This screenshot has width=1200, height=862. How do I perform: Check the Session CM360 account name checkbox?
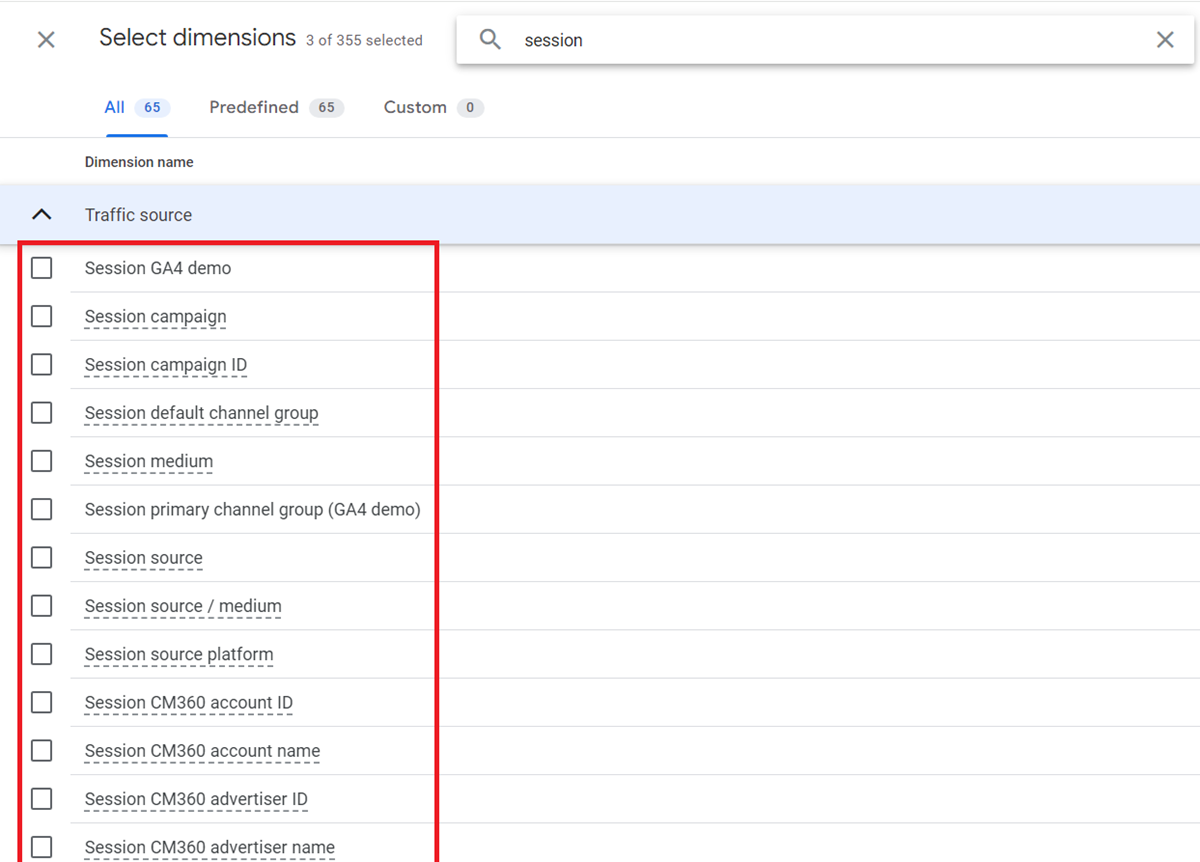point(41,751)
